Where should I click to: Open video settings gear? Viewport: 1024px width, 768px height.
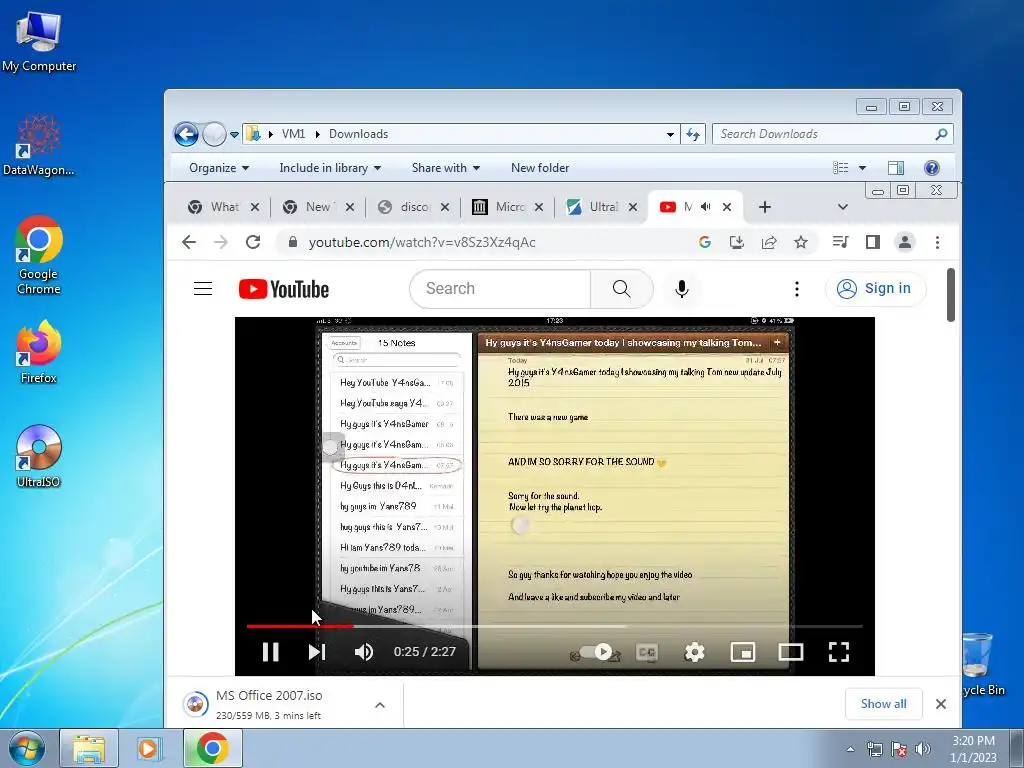(694, 652)
